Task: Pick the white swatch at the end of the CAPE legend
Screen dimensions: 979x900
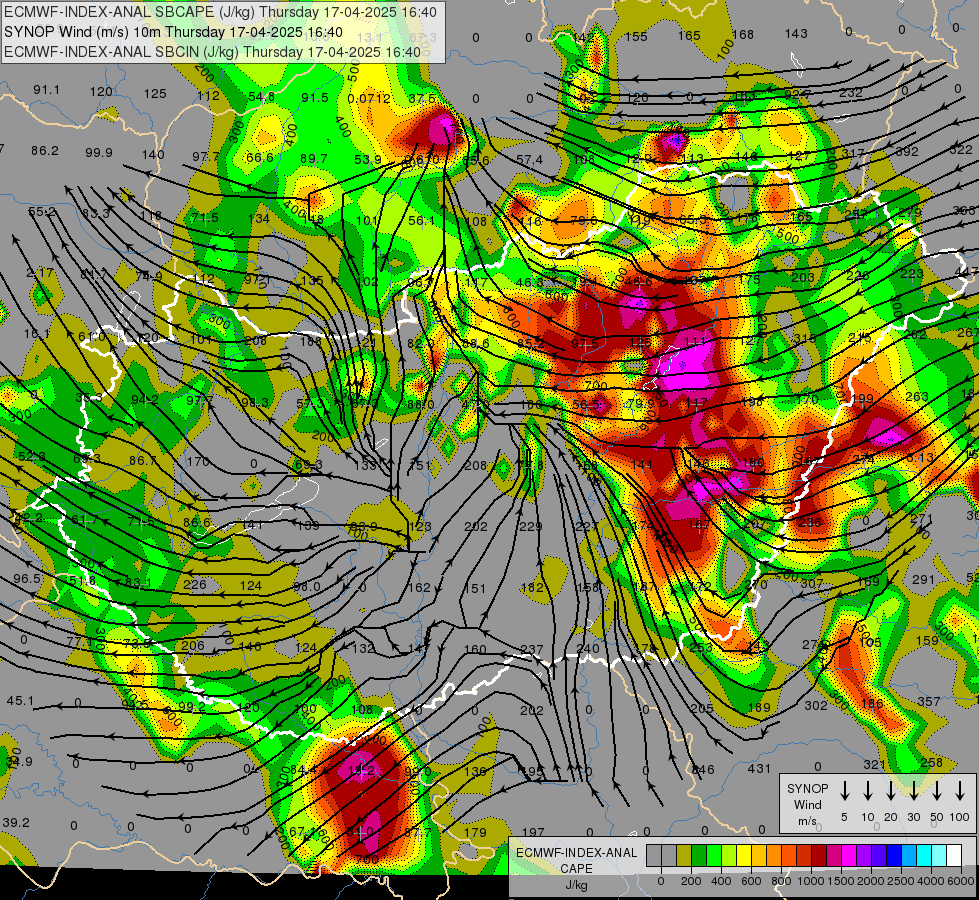Action: (954, 855)
